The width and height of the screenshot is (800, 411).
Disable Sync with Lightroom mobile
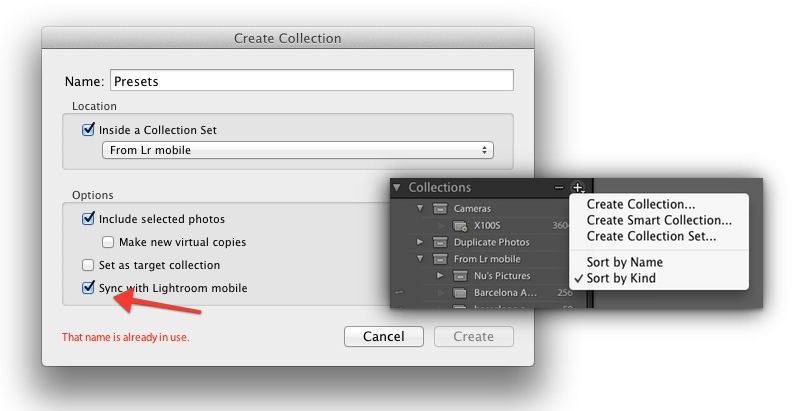click(x=89, y=288)
